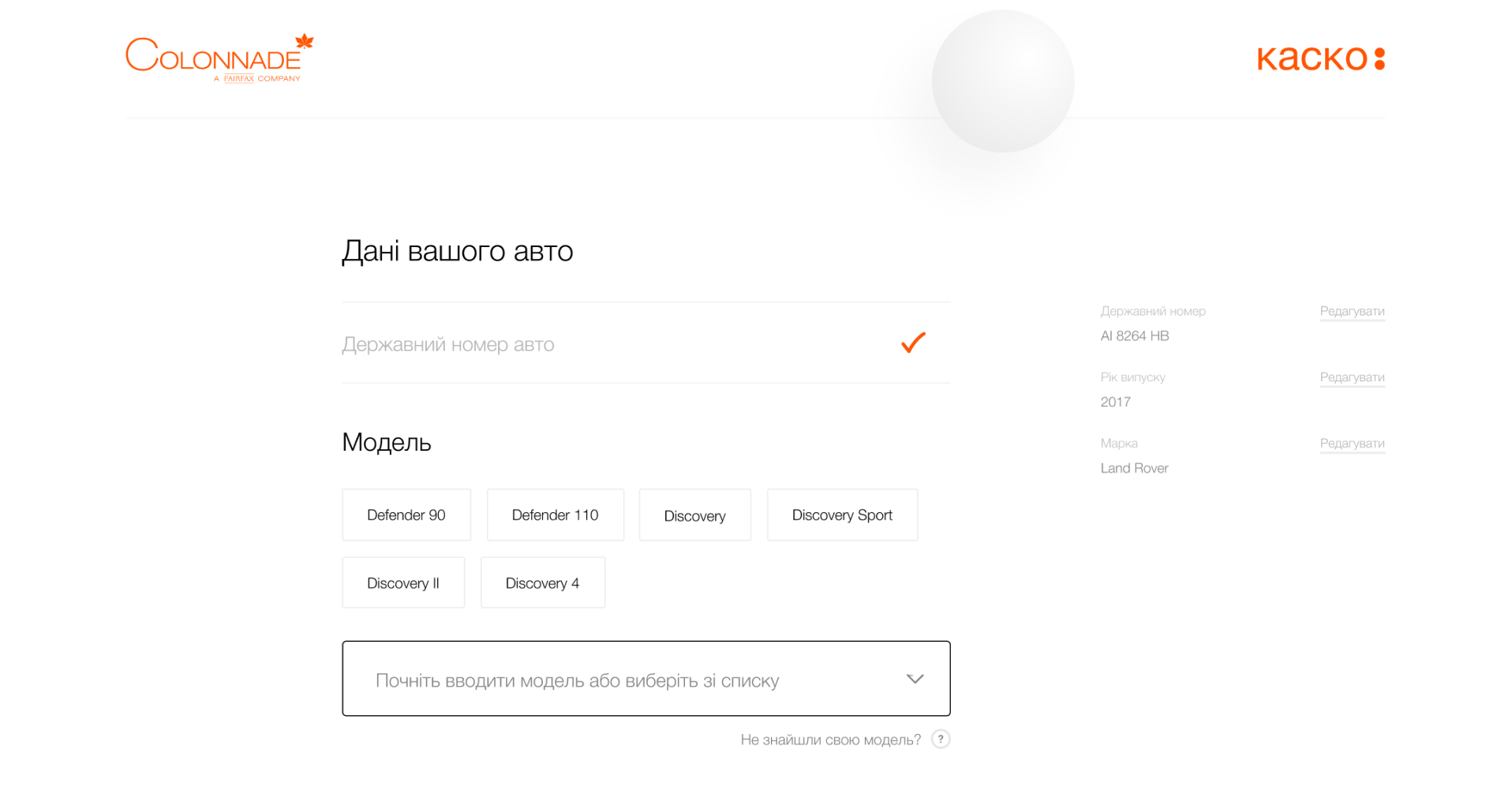Click the Land Rover brand value
Viewport: 1512px width, 802px height.
click(x=1134, y=468)
